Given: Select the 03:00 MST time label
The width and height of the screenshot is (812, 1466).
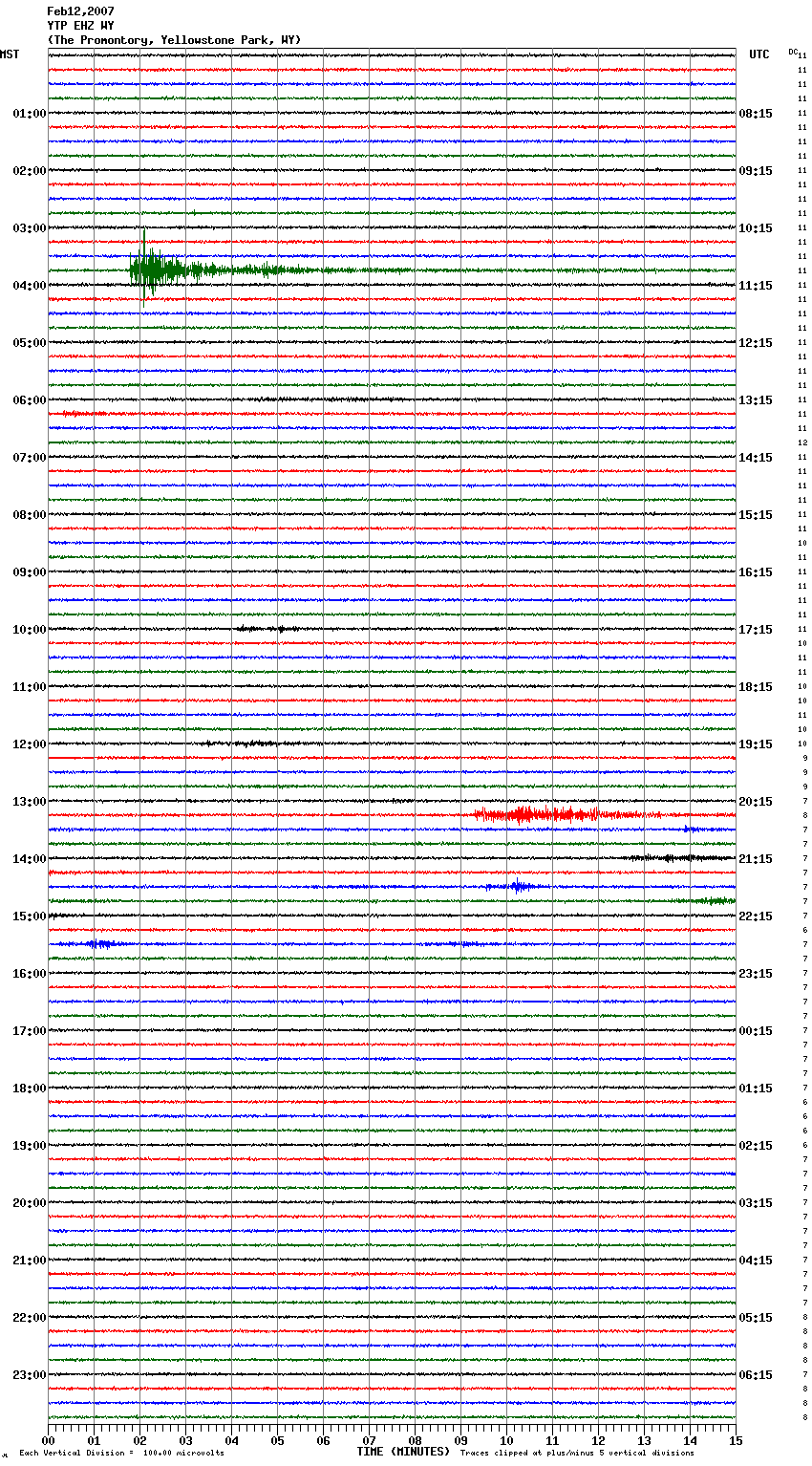Looking at the screenshot, I should click(x=30, y=228).
